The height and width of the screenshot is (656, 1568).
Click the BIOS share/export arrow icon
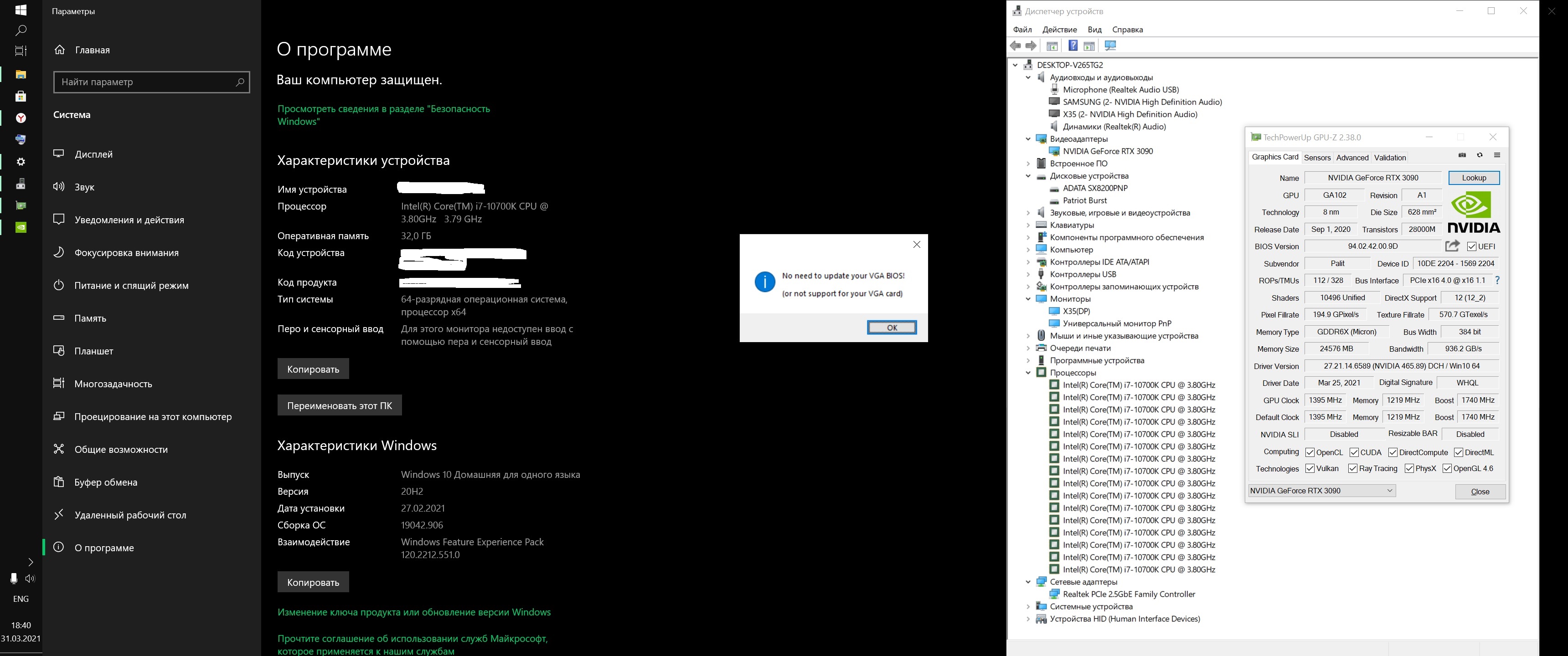pyautogui.click(x=1452, y=246)
